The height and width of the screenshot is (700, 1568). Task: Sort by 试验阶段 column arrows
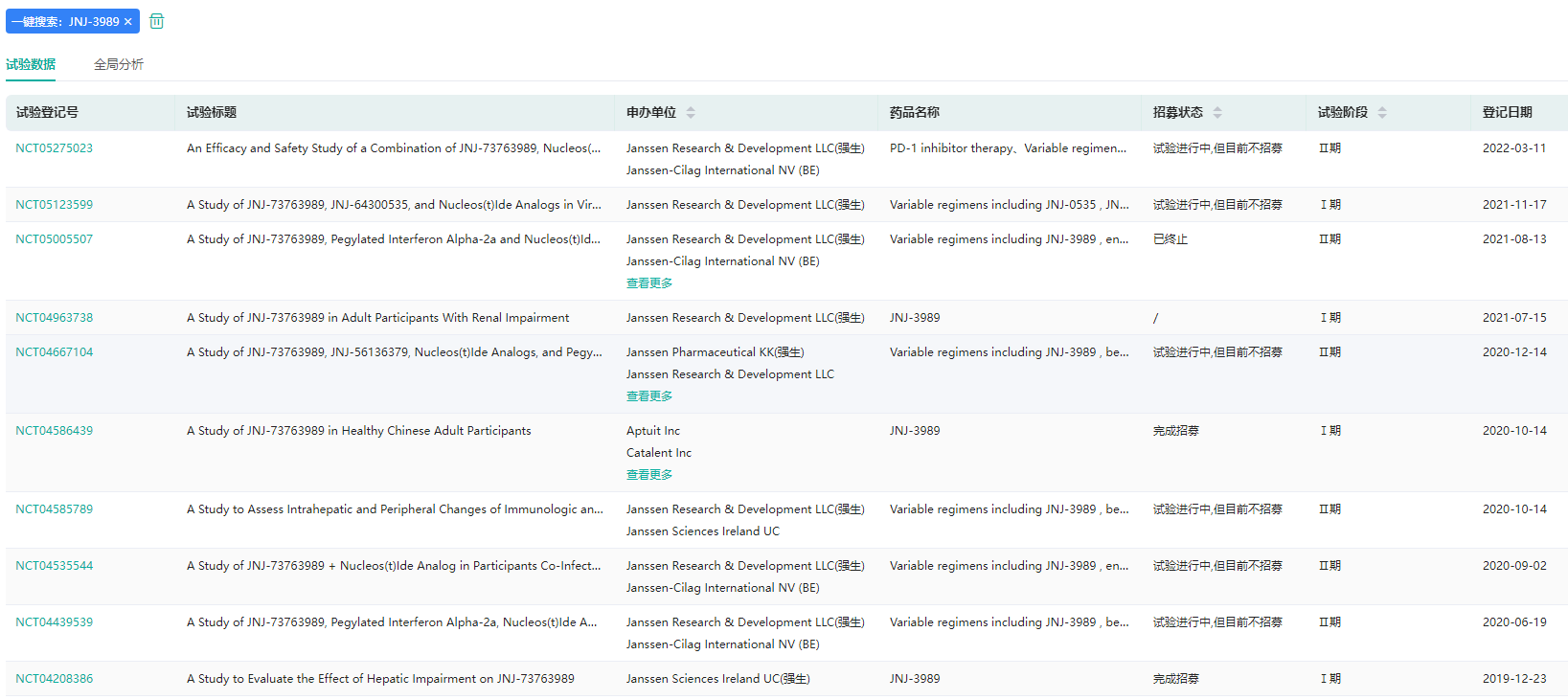pos(1382,113)
